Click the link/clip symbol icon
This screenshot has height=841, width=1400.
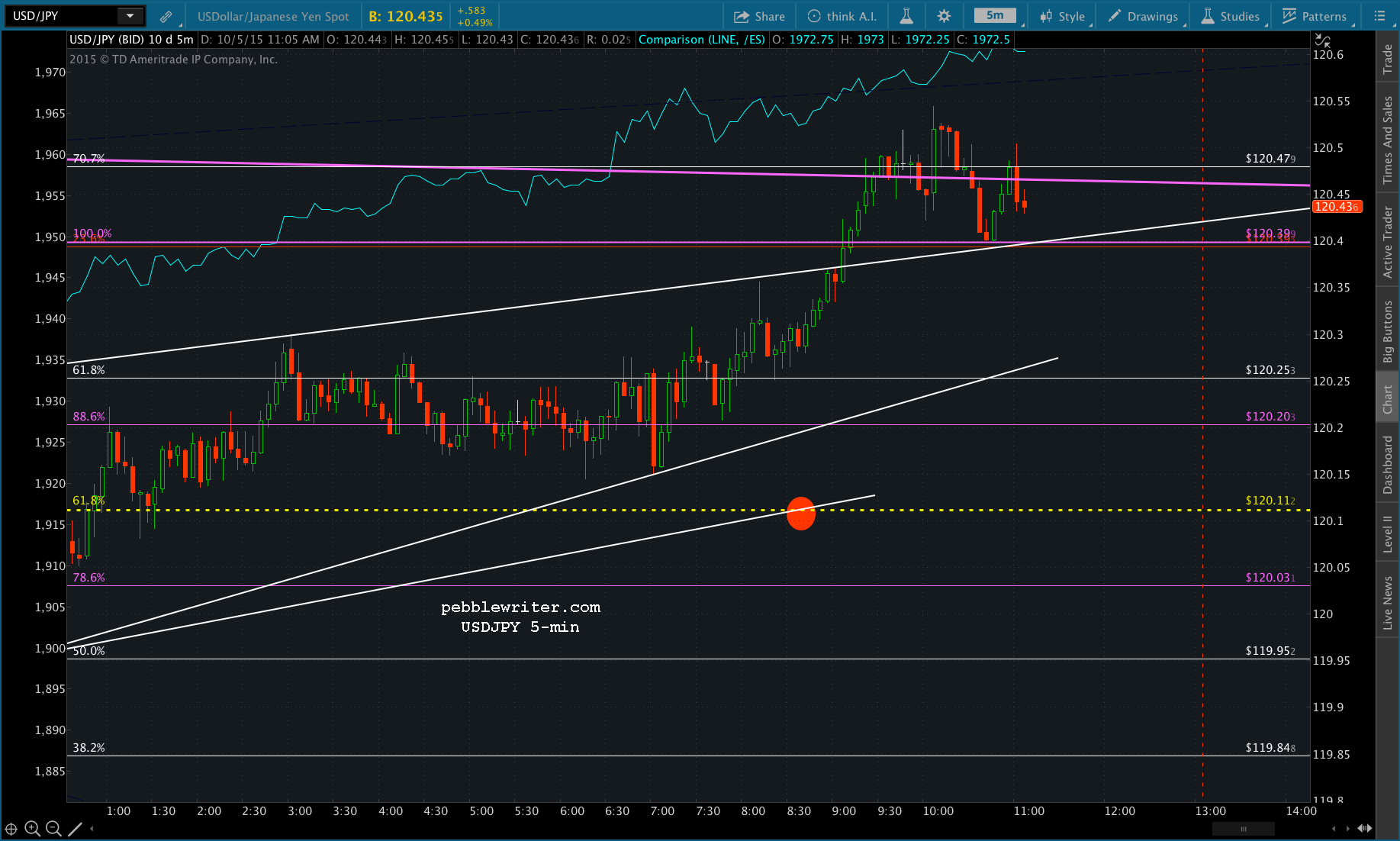[166, 16]
